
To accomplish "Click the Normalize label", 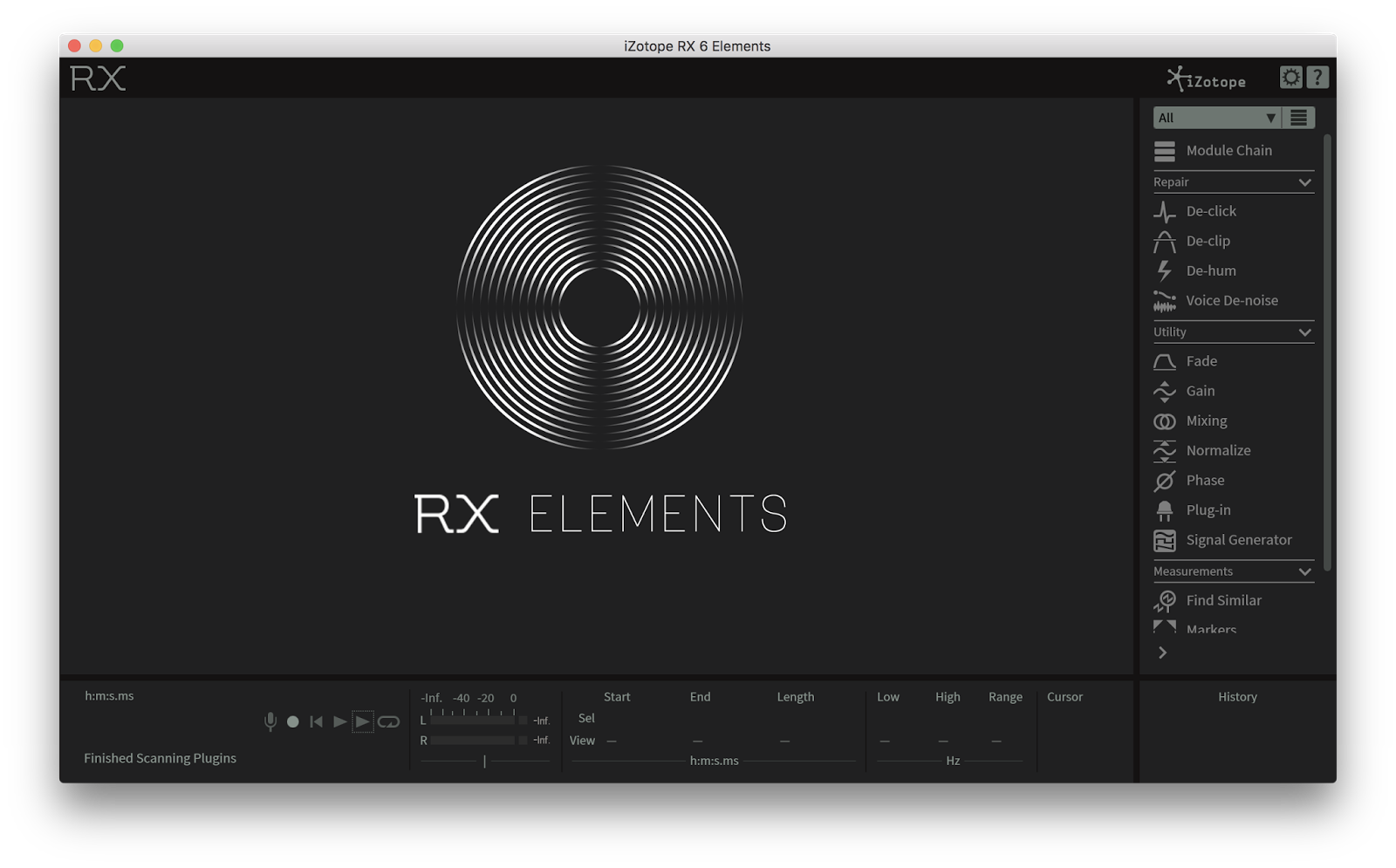I will pyautogui.click(x=1218, y=450).
